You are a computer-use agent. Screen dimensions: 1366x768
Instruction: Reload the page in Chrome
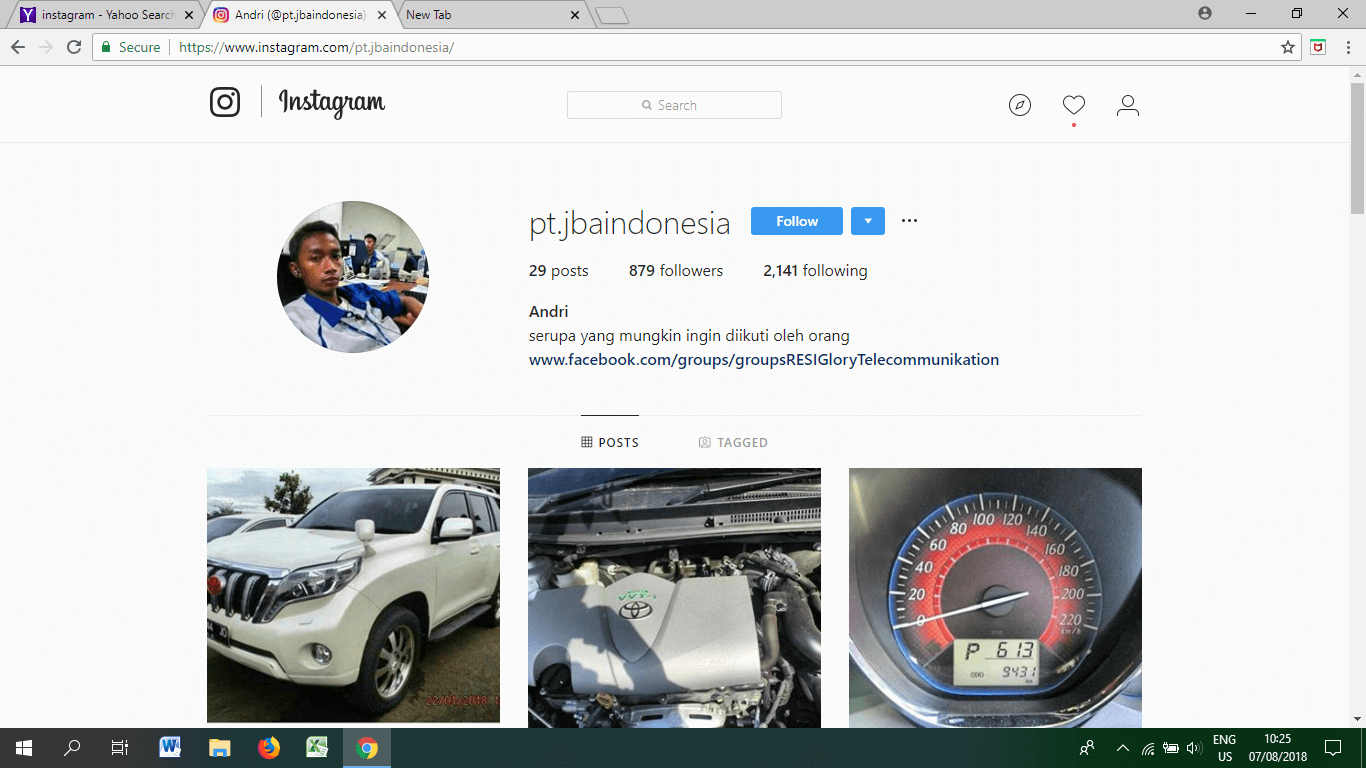(x=74, y=47)
